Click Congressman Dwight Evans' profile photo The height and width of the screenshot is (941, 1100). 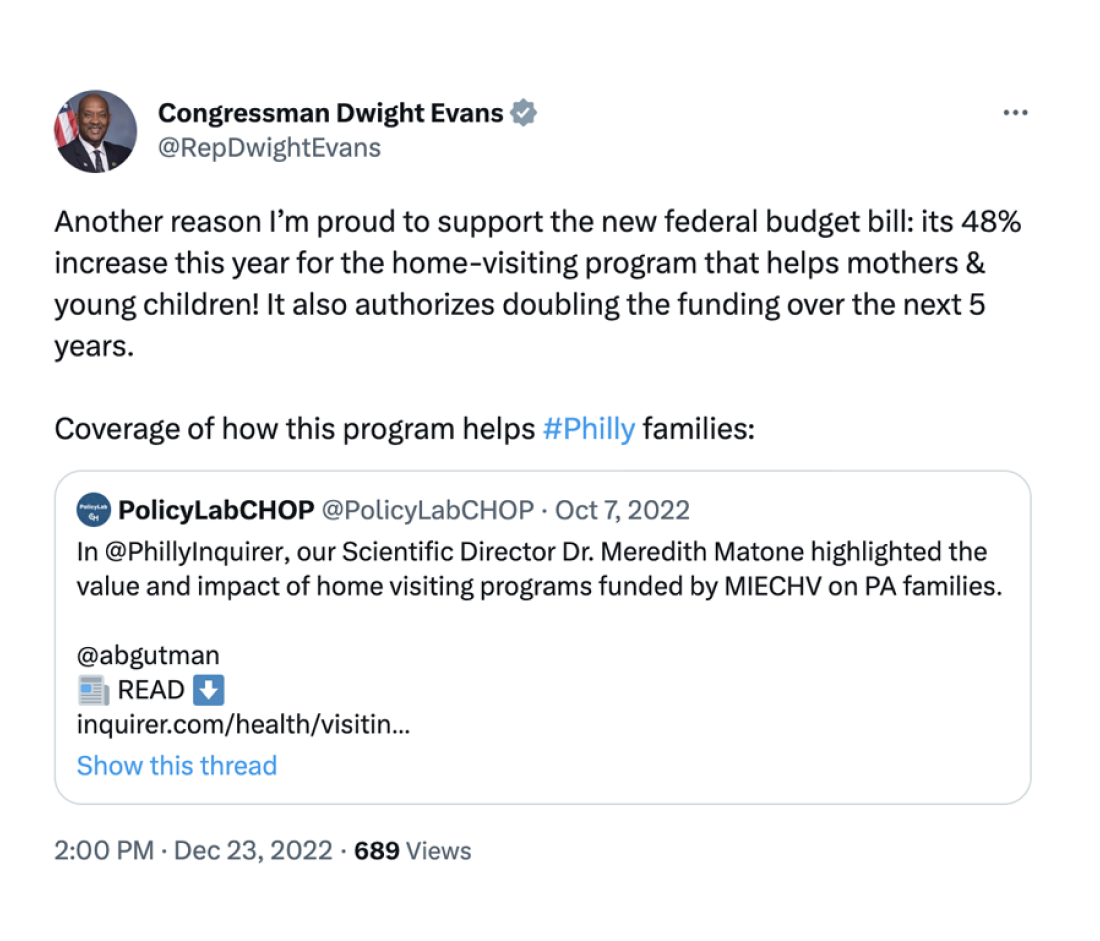coord(95,131)
